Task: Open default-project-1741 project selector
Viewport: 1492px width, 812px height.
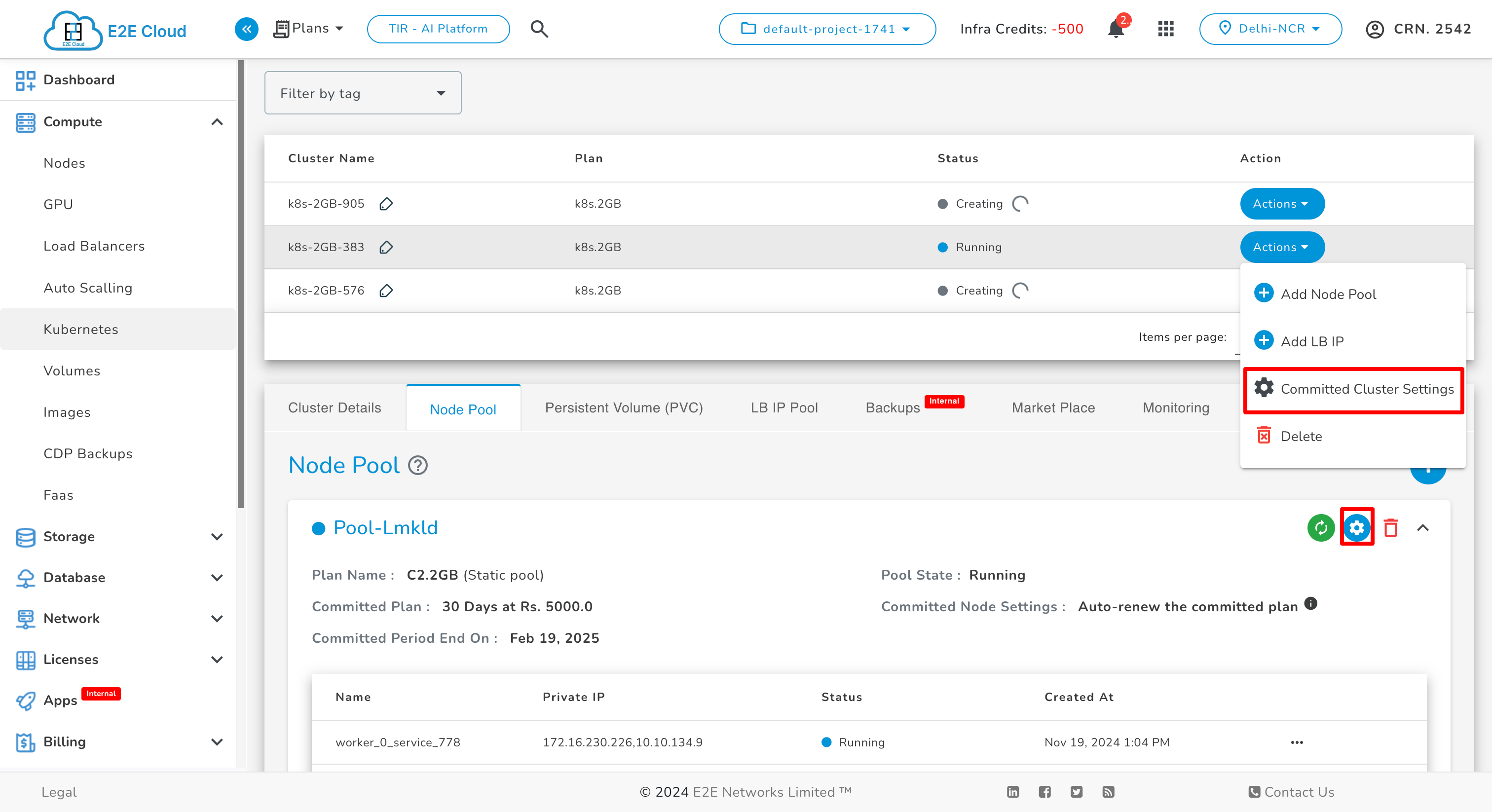Action: click(x=826, y=29)
